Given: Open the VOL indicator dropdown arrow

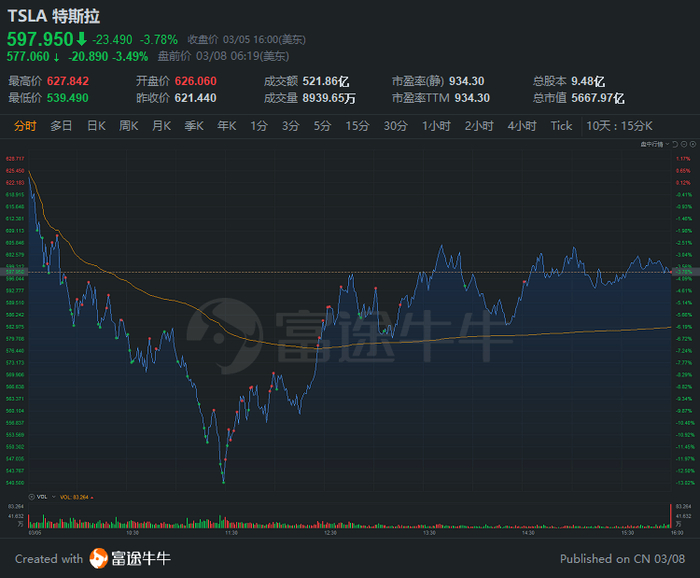Looking at the screenshot, I should pos(54,497).
